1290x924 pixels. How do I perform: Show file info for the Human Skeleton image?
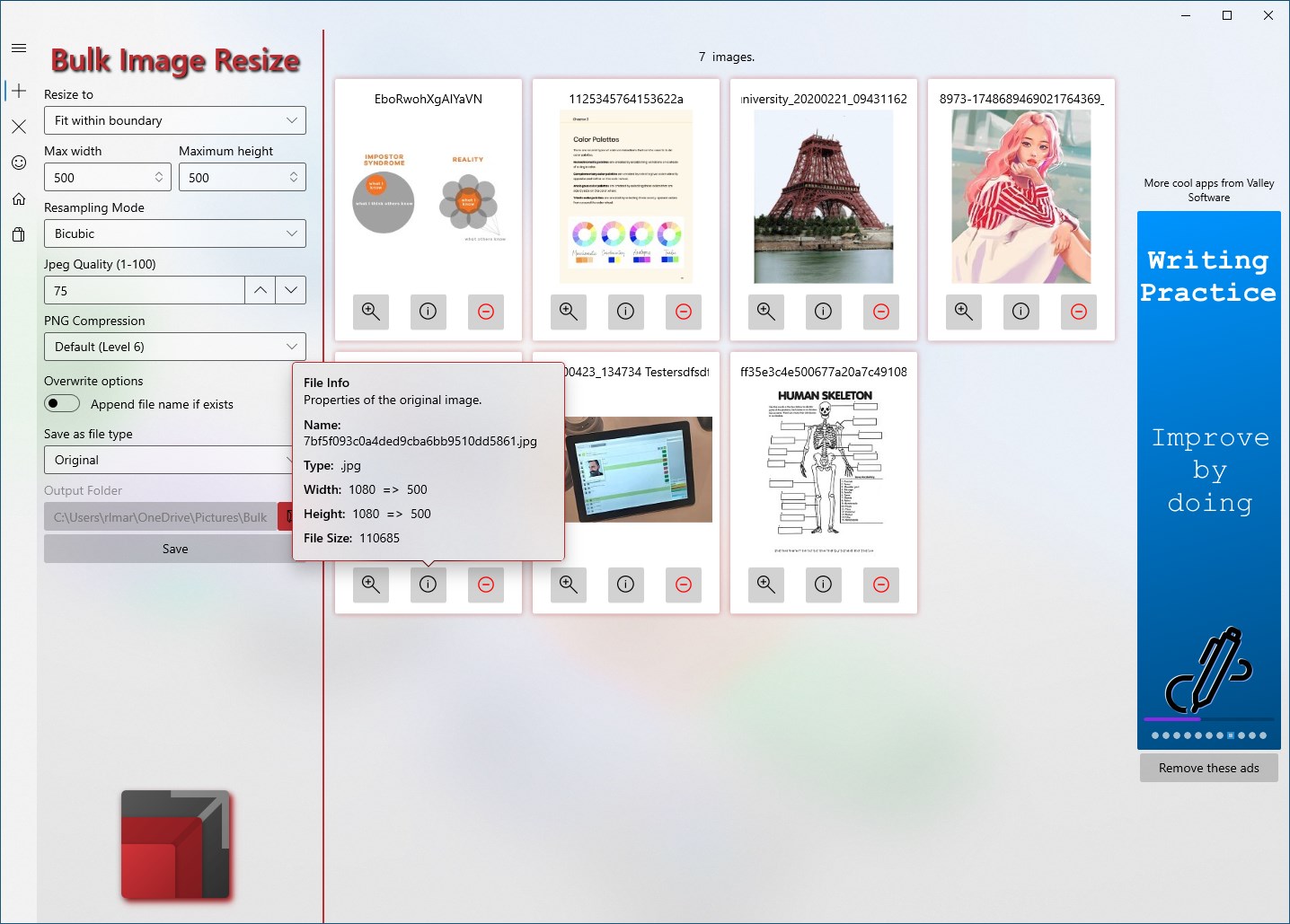[824, 585]
